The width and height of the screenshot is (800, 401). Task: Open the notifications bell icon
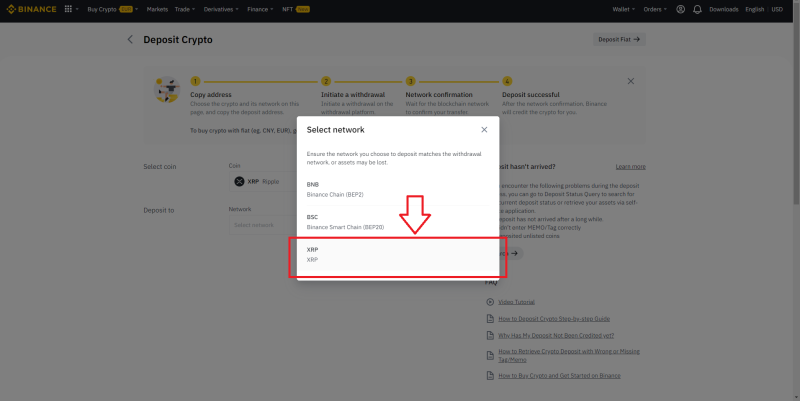[697, 9]
